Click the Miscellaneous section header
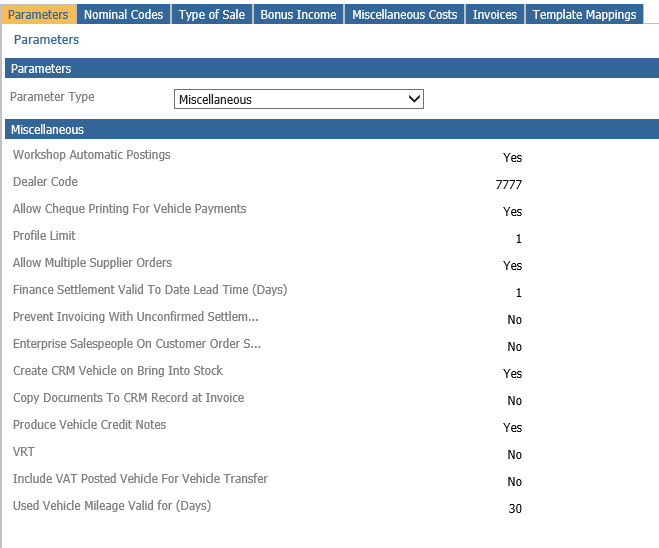The height and width of the screenshot is (548, 659). coord(332,129)
